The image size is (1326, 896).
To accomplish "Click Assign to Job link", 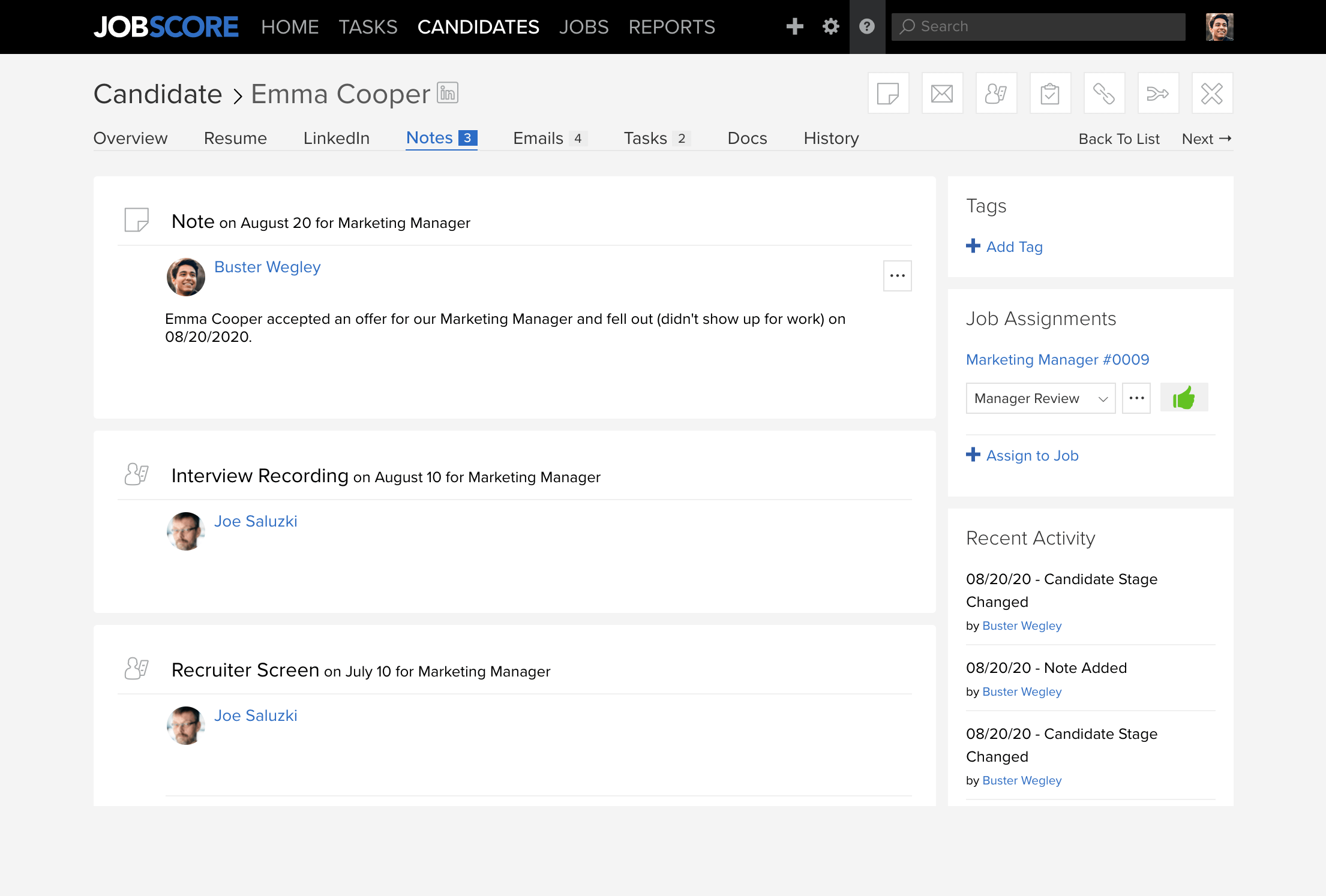I will [x=1022, y=455].
